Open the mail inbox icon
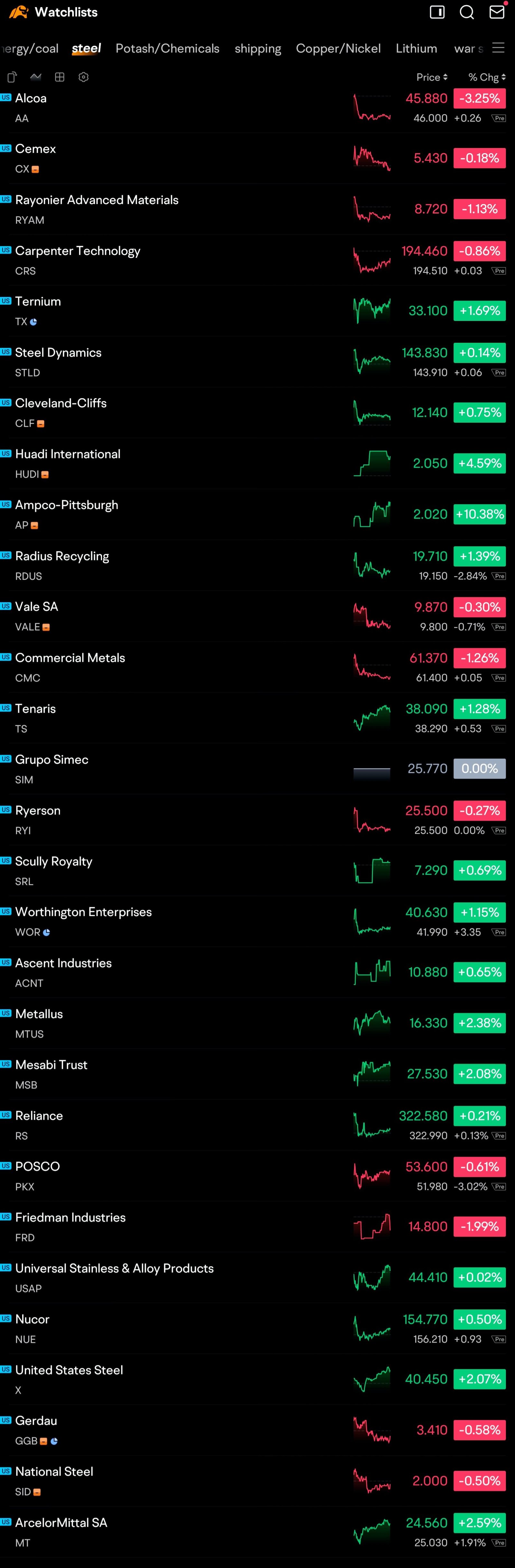This screenshot has height=1568, width=515. [x=497, y=12]
